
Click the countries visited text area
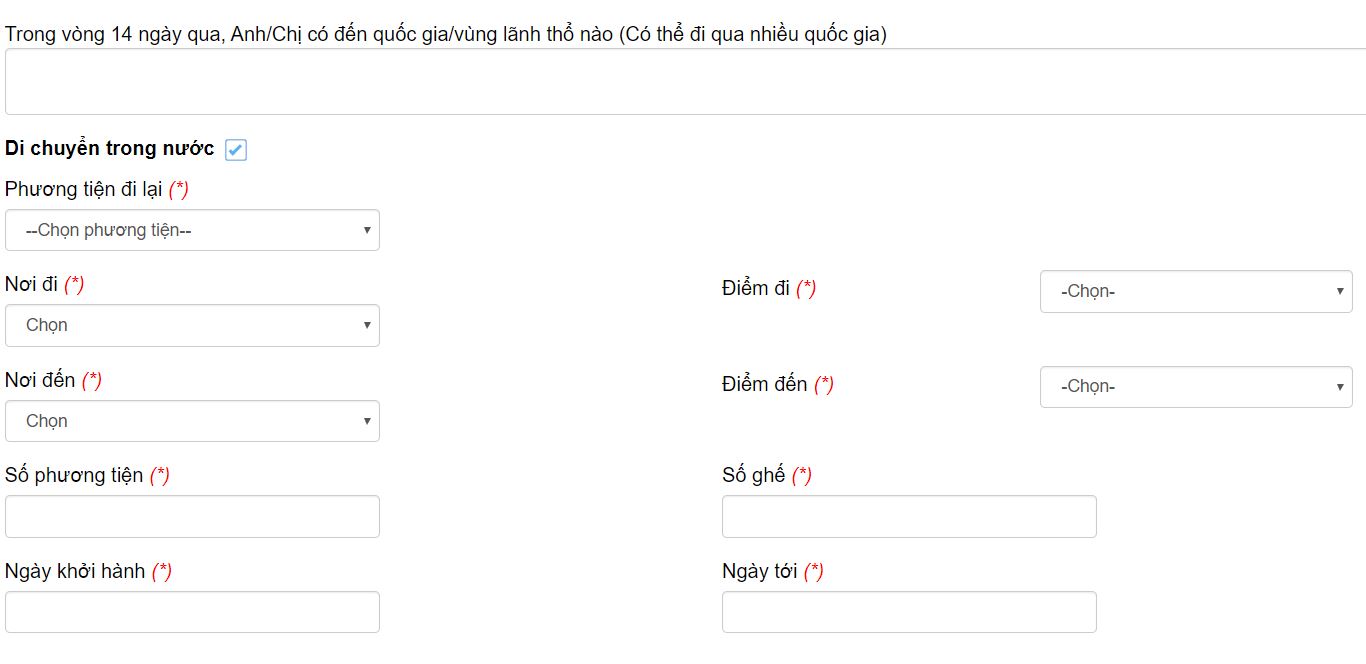[x=685, y=82]
